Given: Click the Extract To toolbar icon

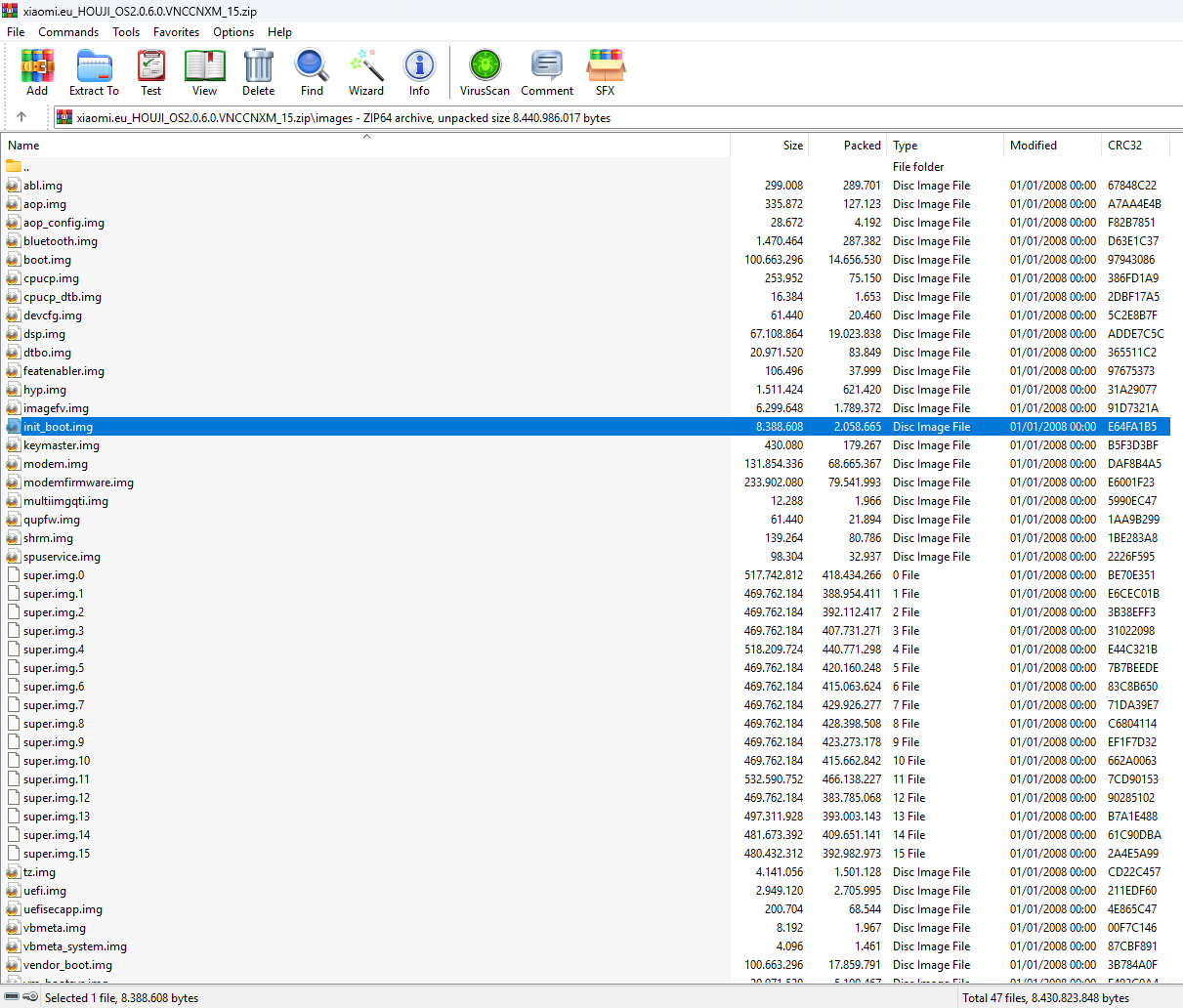Looking at the screenshot, I should (94, 66).
